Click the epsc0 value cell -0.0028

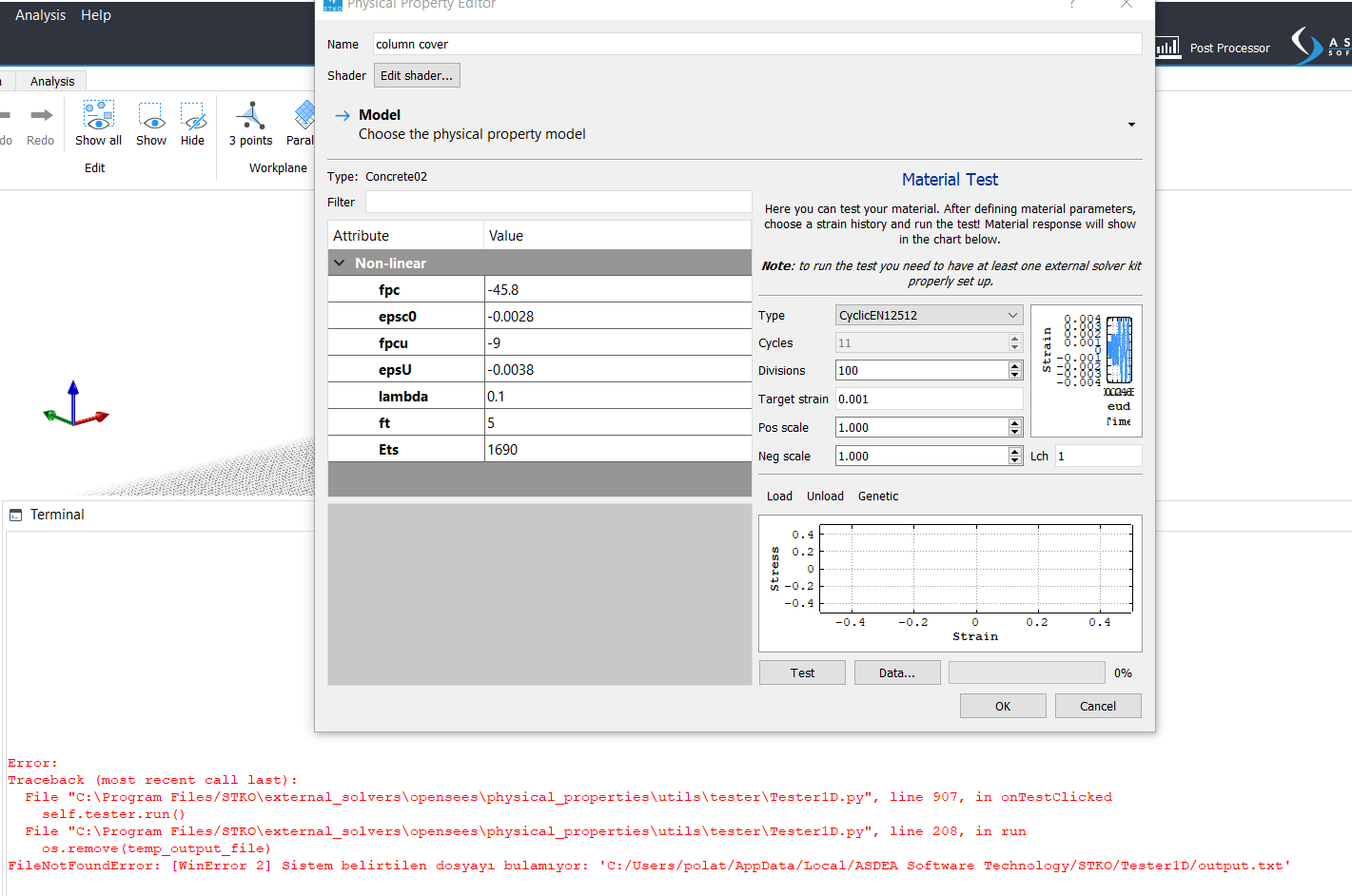617,317
